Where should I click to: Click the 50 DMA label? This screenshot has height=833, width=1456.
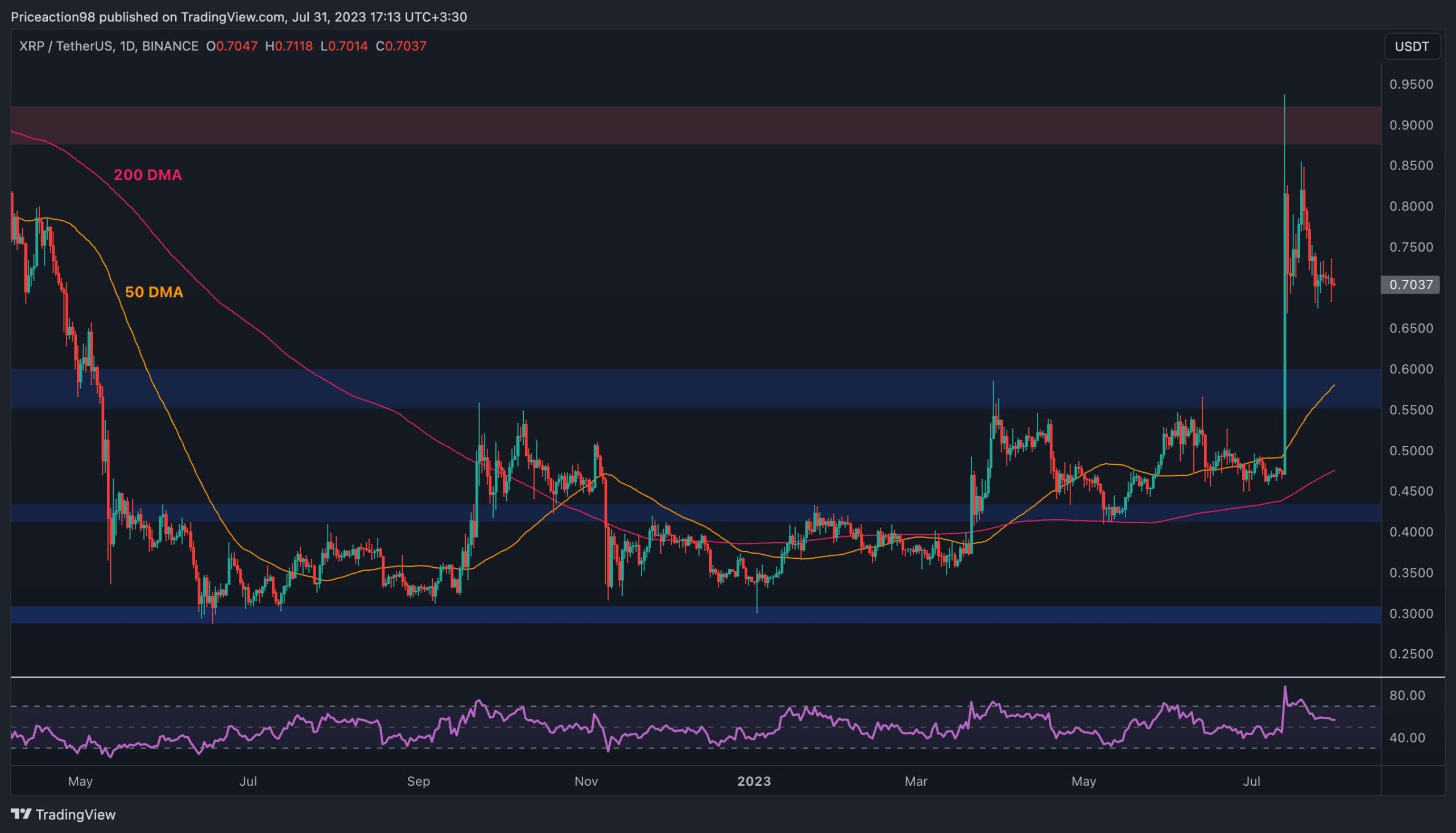[x=154, y=292]
